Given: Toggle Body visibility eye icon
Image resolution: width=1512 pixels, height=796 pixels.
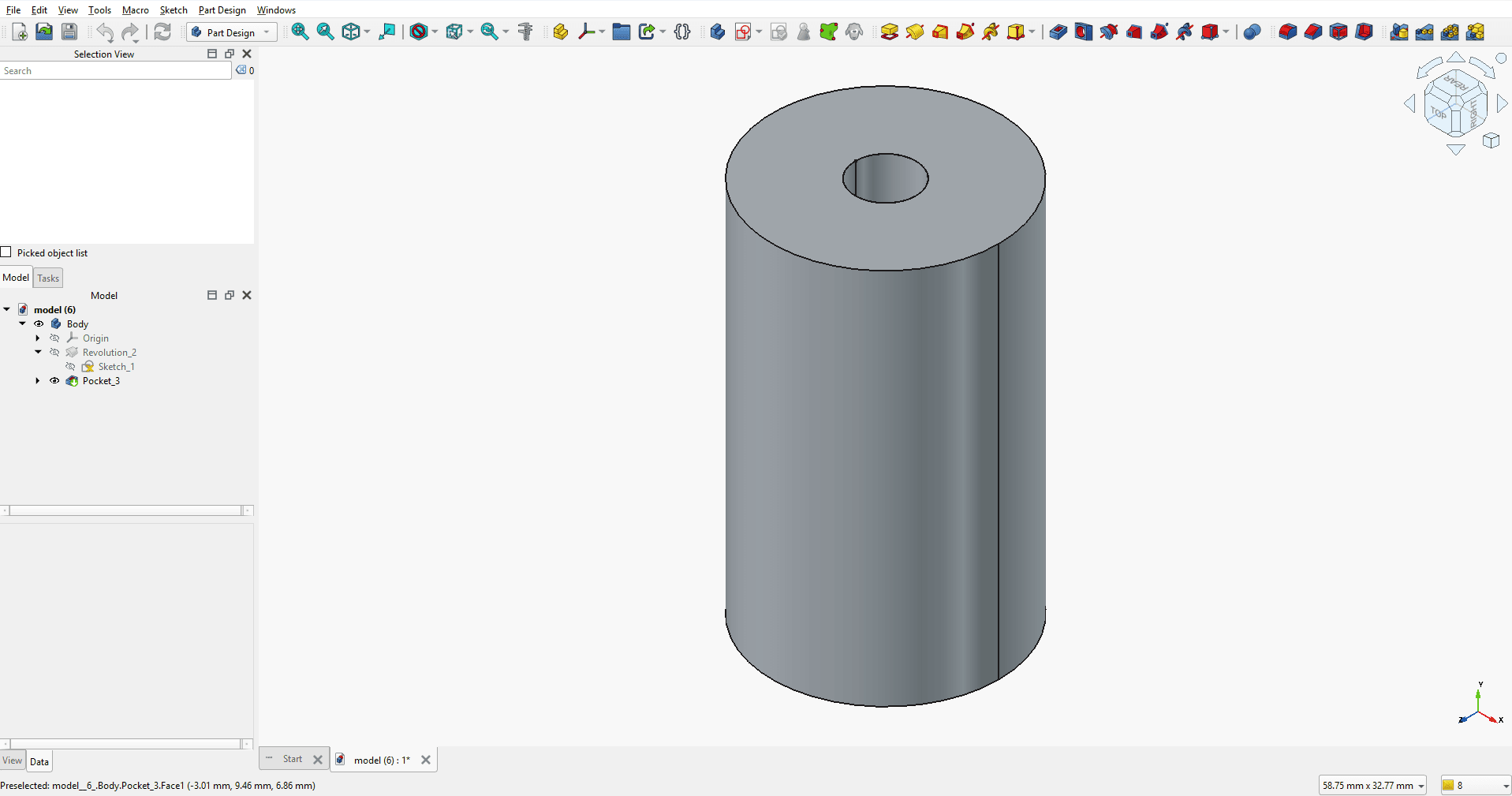Looking at the screenshot, I should point(39,323).
